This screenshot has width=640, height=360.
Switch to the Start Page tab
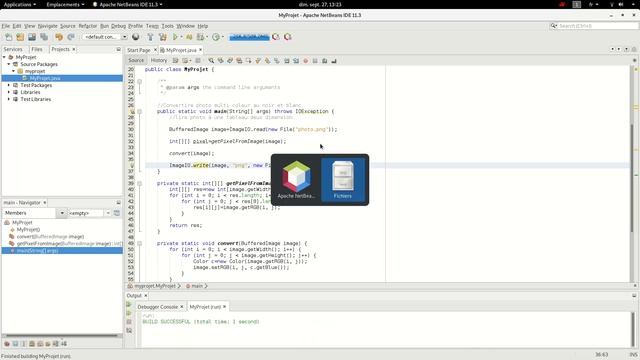pos(139,50)
